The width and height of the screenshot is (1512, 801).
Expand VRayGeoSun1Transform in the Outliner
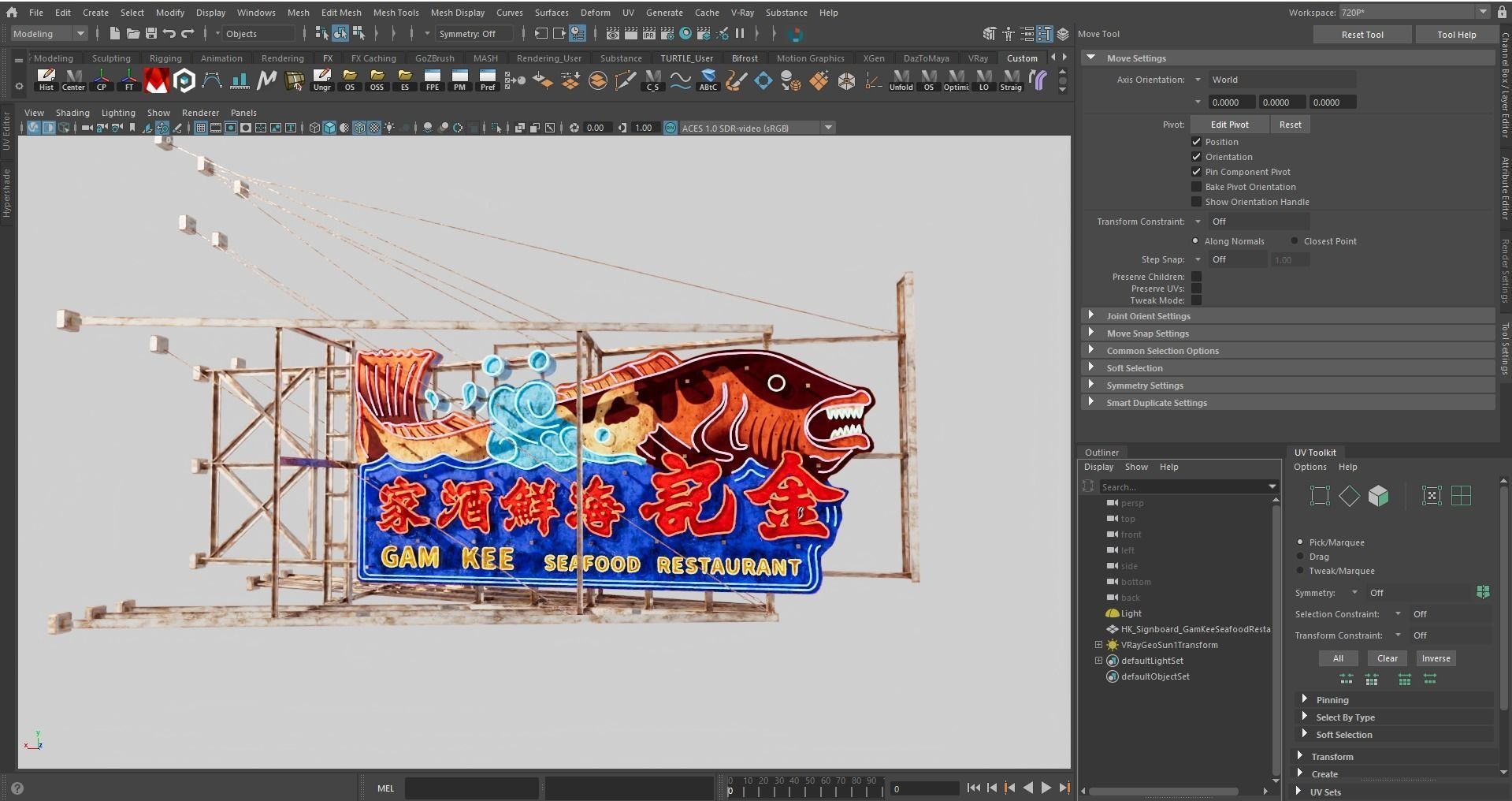click(1098, 645)
